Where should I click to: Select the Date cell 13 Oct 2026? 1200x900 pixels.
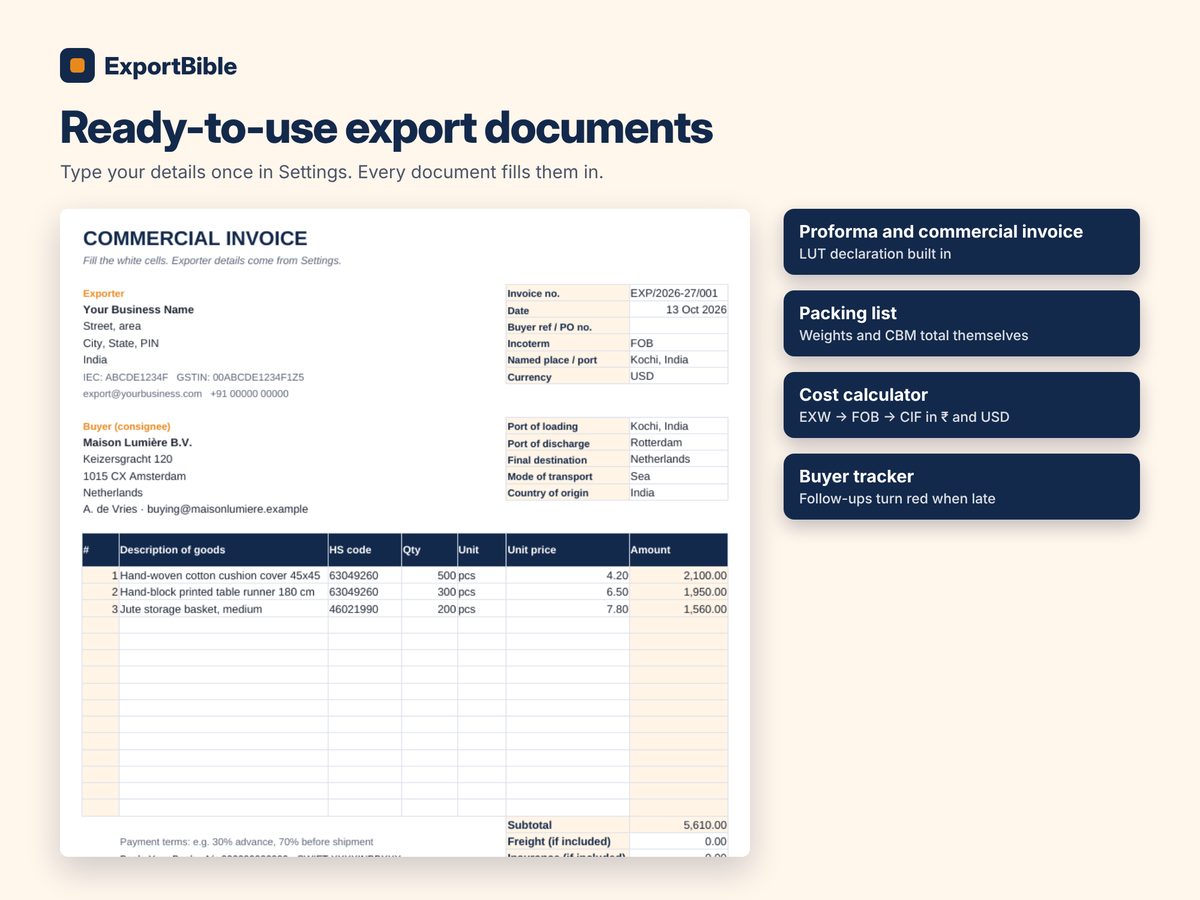tap(678, 310)
